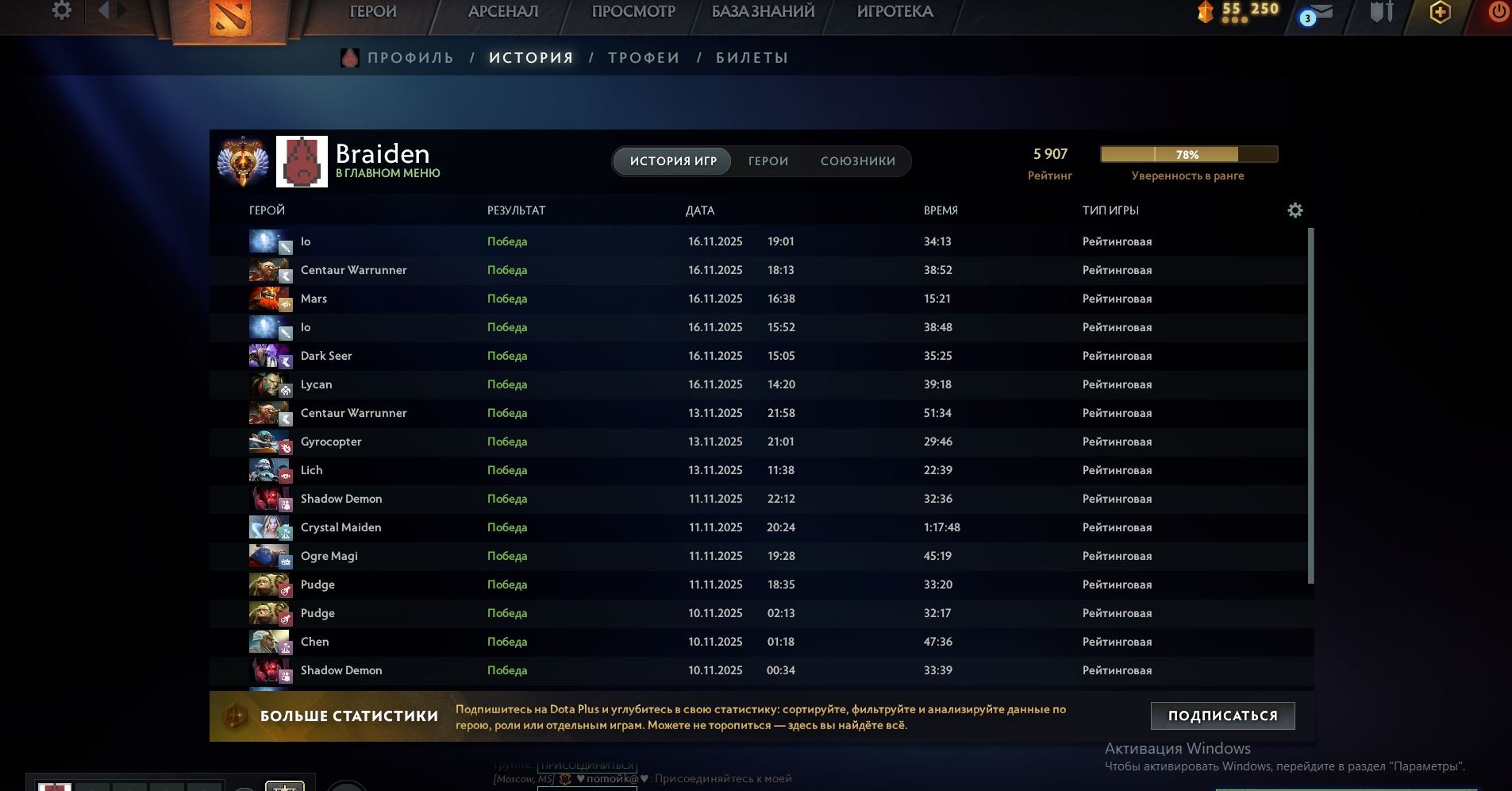Click the Dota Plus shield icon

pos(1440,12)
